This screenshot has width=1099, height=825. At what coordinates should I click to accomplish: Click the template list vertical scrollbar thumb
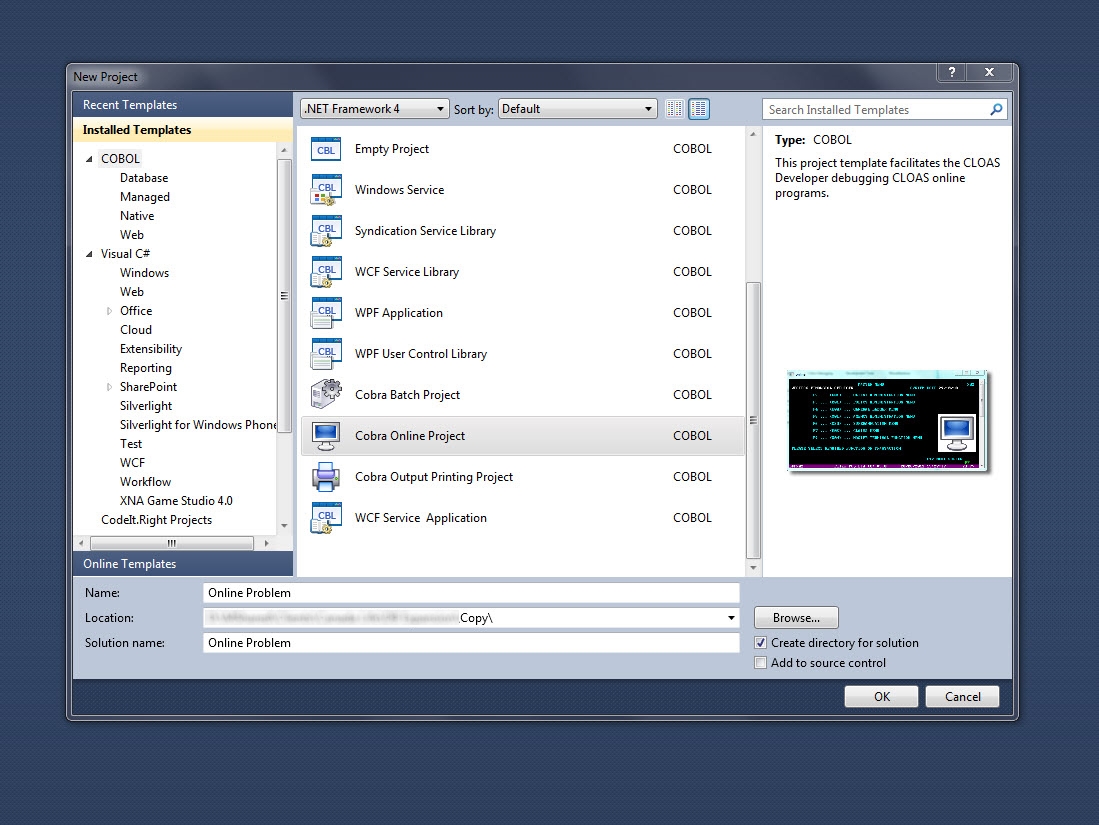pos(753,420)
